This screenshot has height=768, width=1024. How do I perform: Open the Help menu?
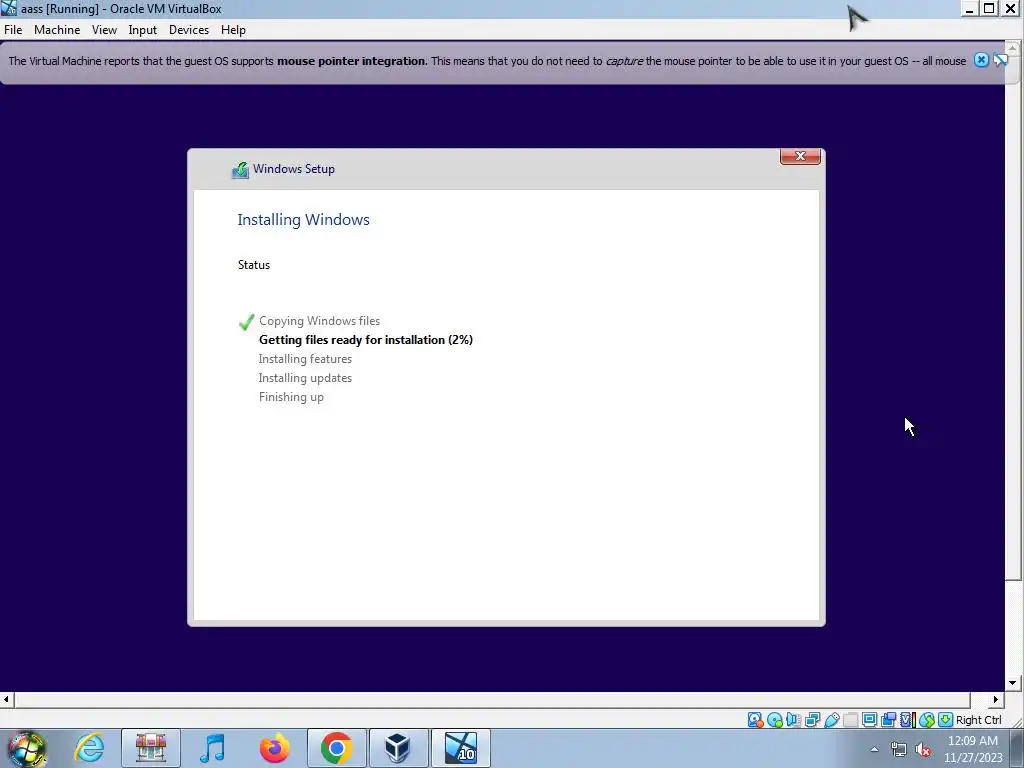point(233,30)
